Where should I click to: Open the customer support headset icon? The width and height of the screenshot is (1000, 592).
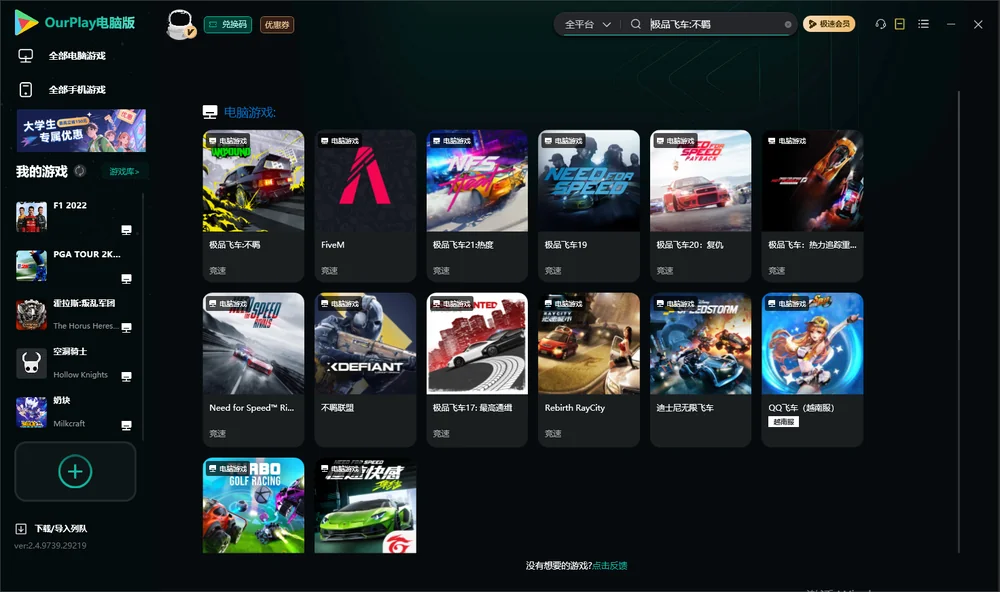pos(880,24)
